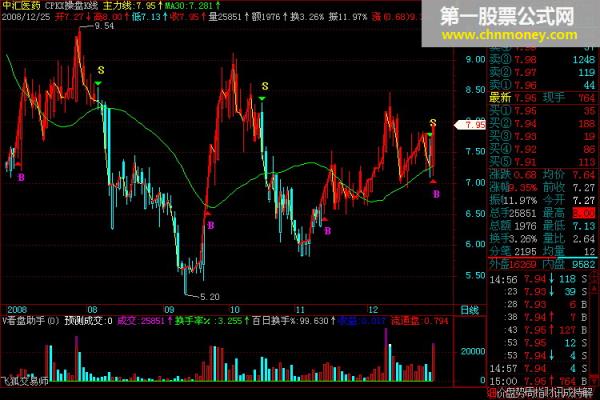This screenshot has height=400, width=600.
Task: Click the 百日换手%:99.630 value
Action: pos(294,321)
